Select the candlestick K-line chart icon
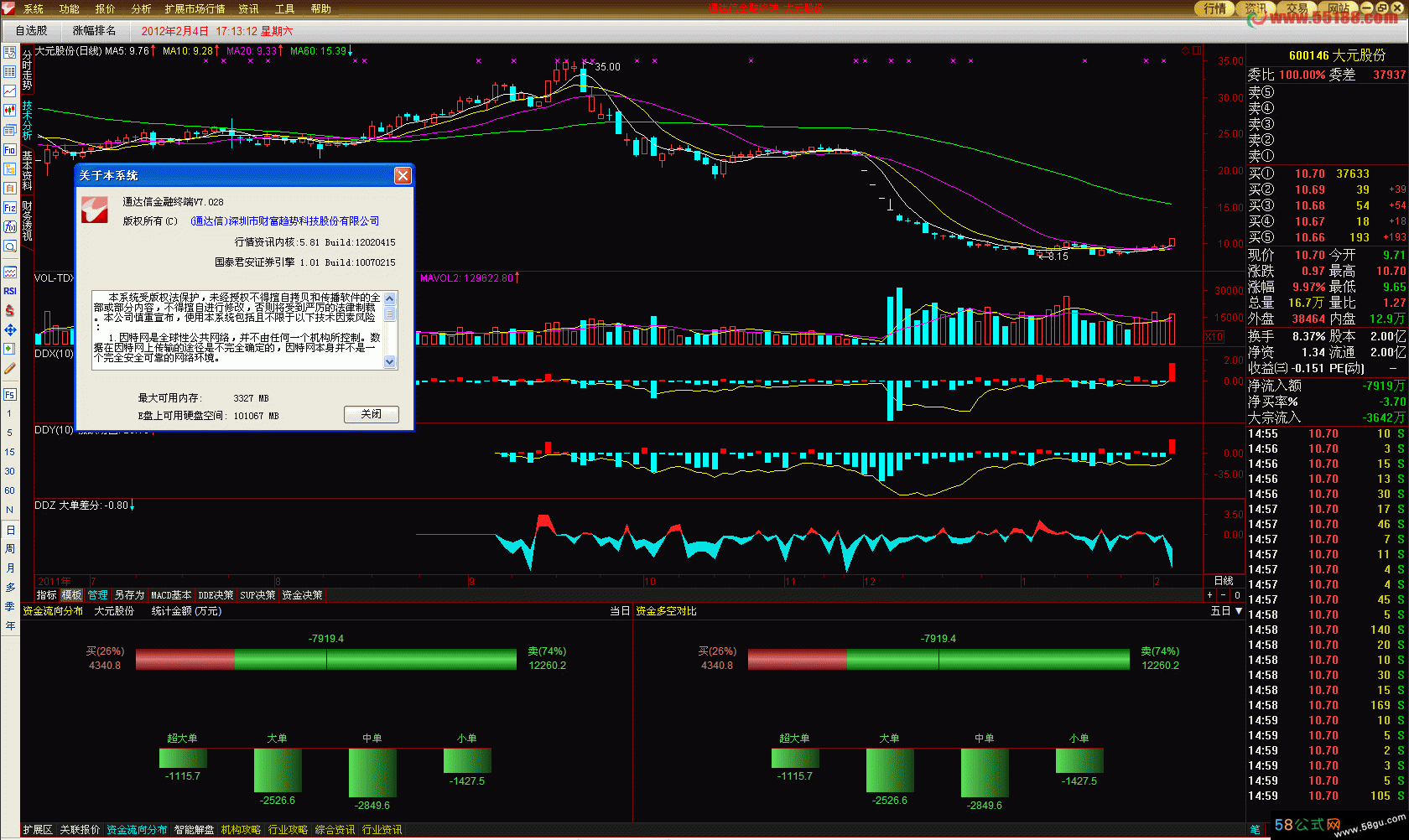Screen dimensions: 1409x840 (10, 110)
